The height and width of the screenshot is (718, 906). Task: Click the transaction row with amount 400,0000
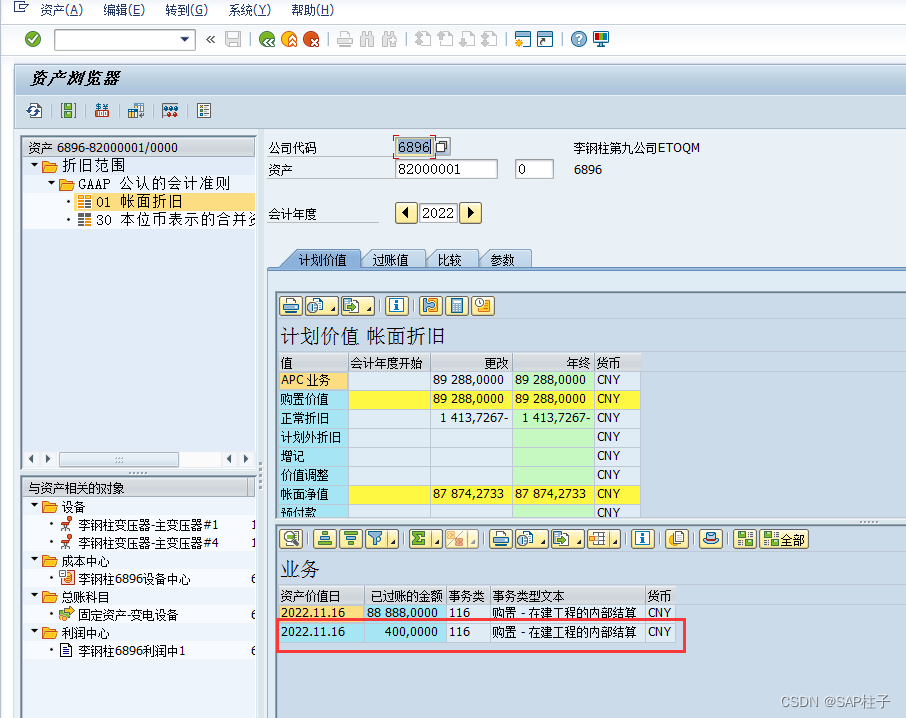[476, 632]
